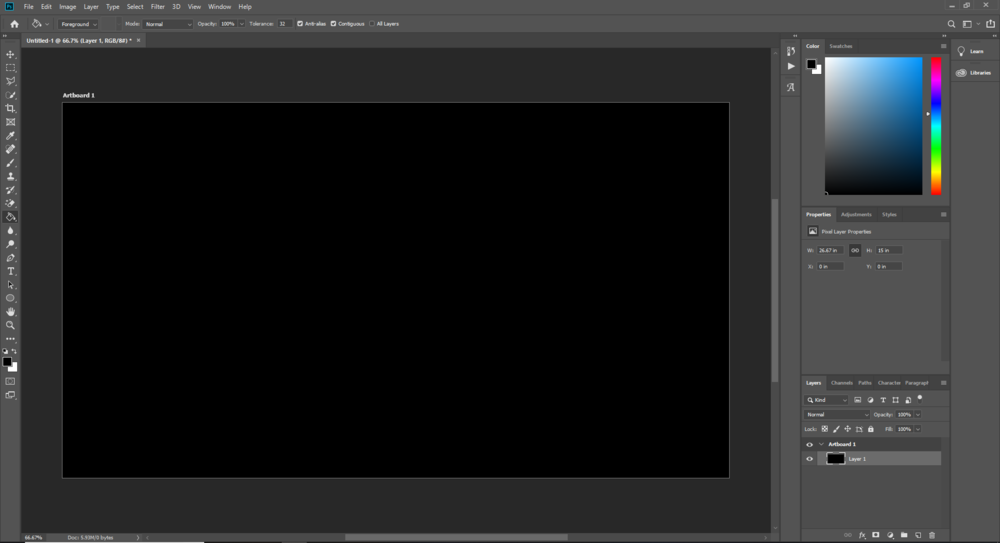Open the layer Kind filter dropdown
Viewport: 1000px width, 543px height.
(827, 400)
